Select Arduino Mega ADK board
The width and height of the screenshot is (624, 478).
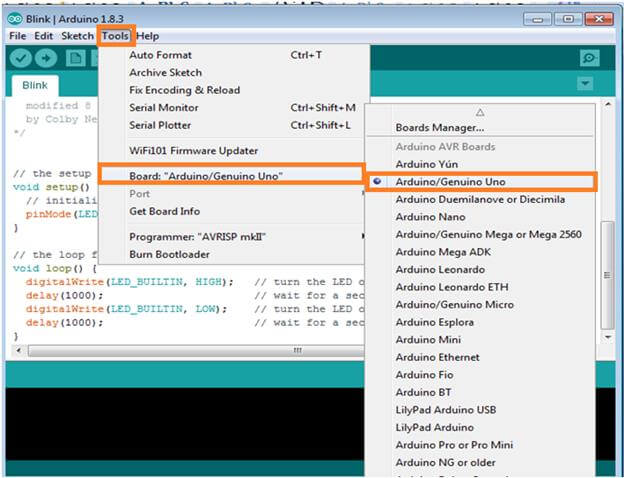481,252
